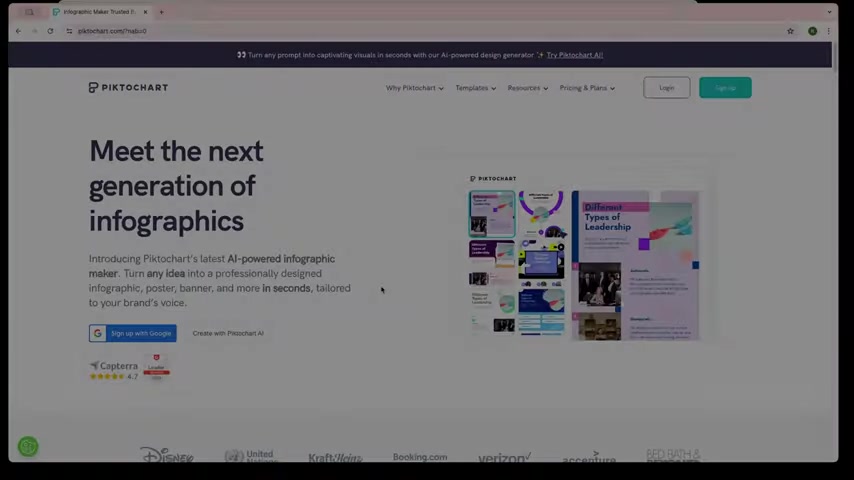Viewport: 854px width, 480px height.
Task: Click the browser forward arrow
Action: [34, 31]
